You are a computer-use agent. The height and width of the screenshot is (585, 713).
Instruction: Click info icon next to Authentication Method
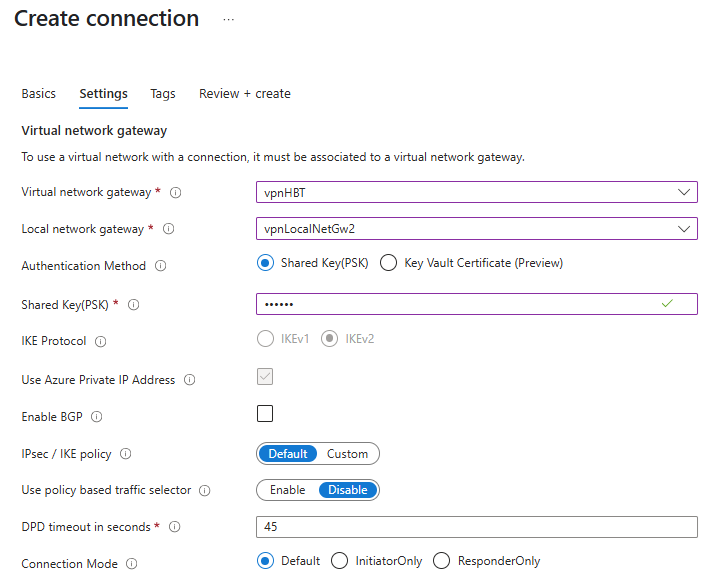pyautogui.click(x=161, y=266)
